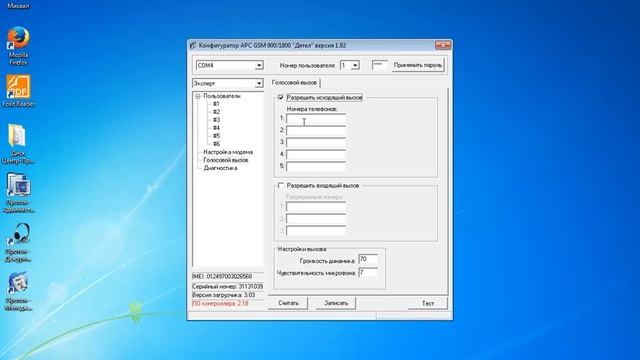
Task: Select Диагностика in the tree
Action: (x=220, y=168)
